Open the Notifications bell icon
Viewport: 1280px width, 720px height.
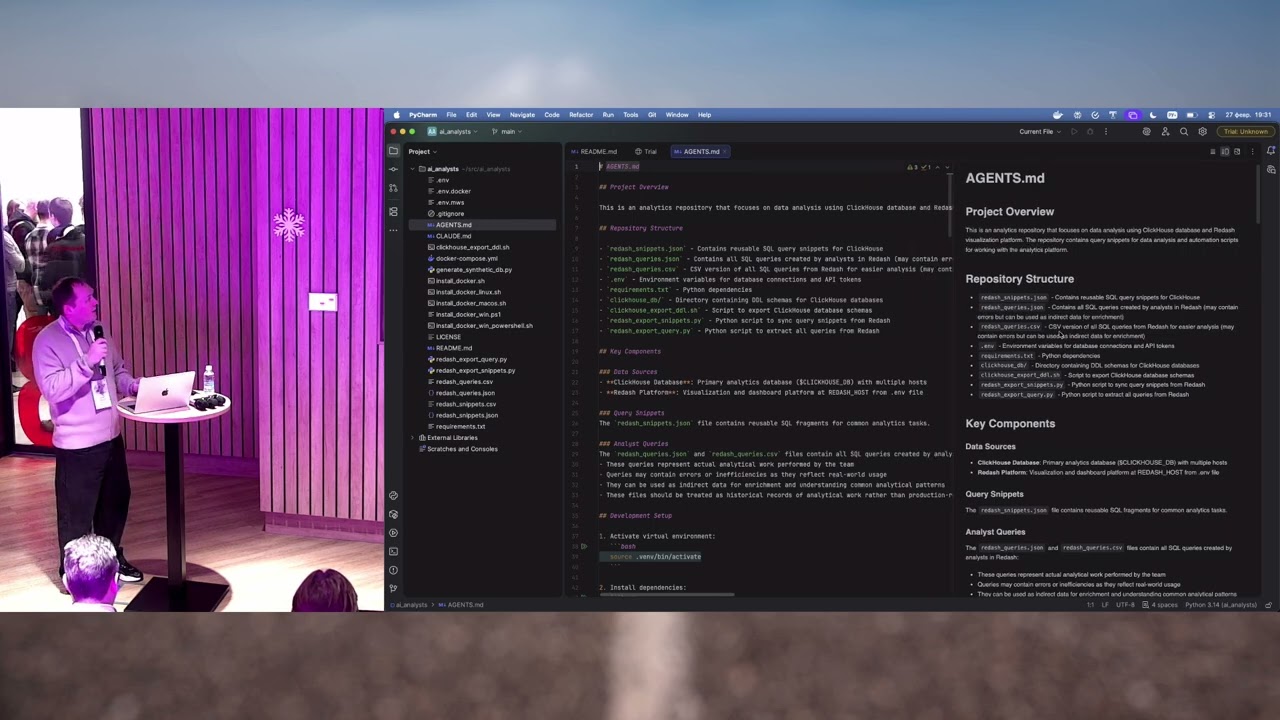[1271, 151]
